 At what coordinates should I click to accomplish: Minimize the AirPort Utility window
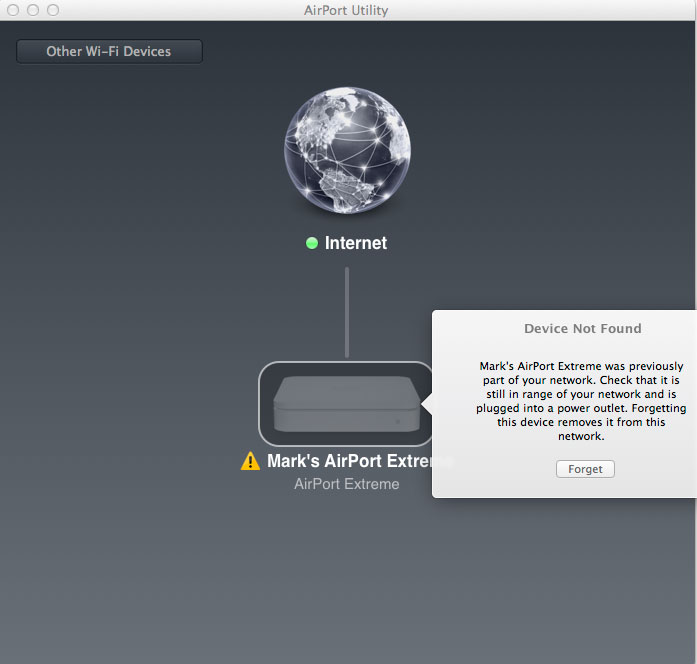(x=33, y=10)
